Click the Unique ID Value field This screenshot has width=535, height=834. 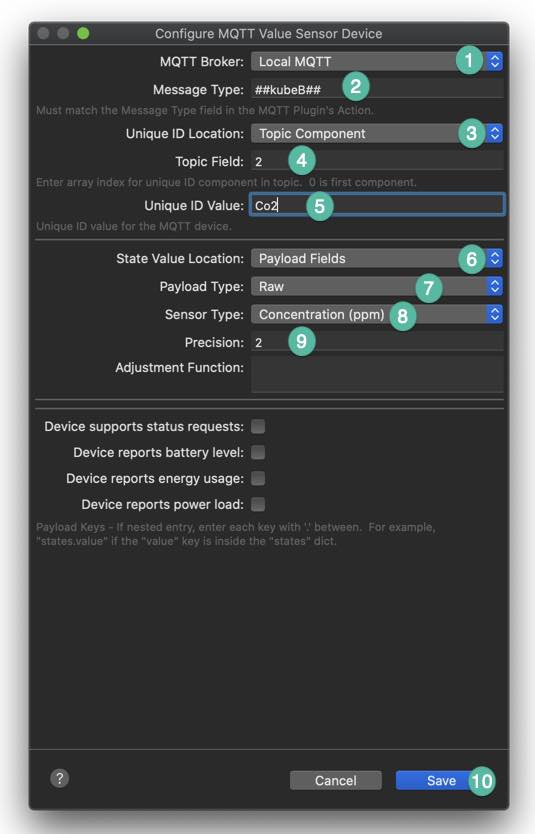[x=377, y=205]
